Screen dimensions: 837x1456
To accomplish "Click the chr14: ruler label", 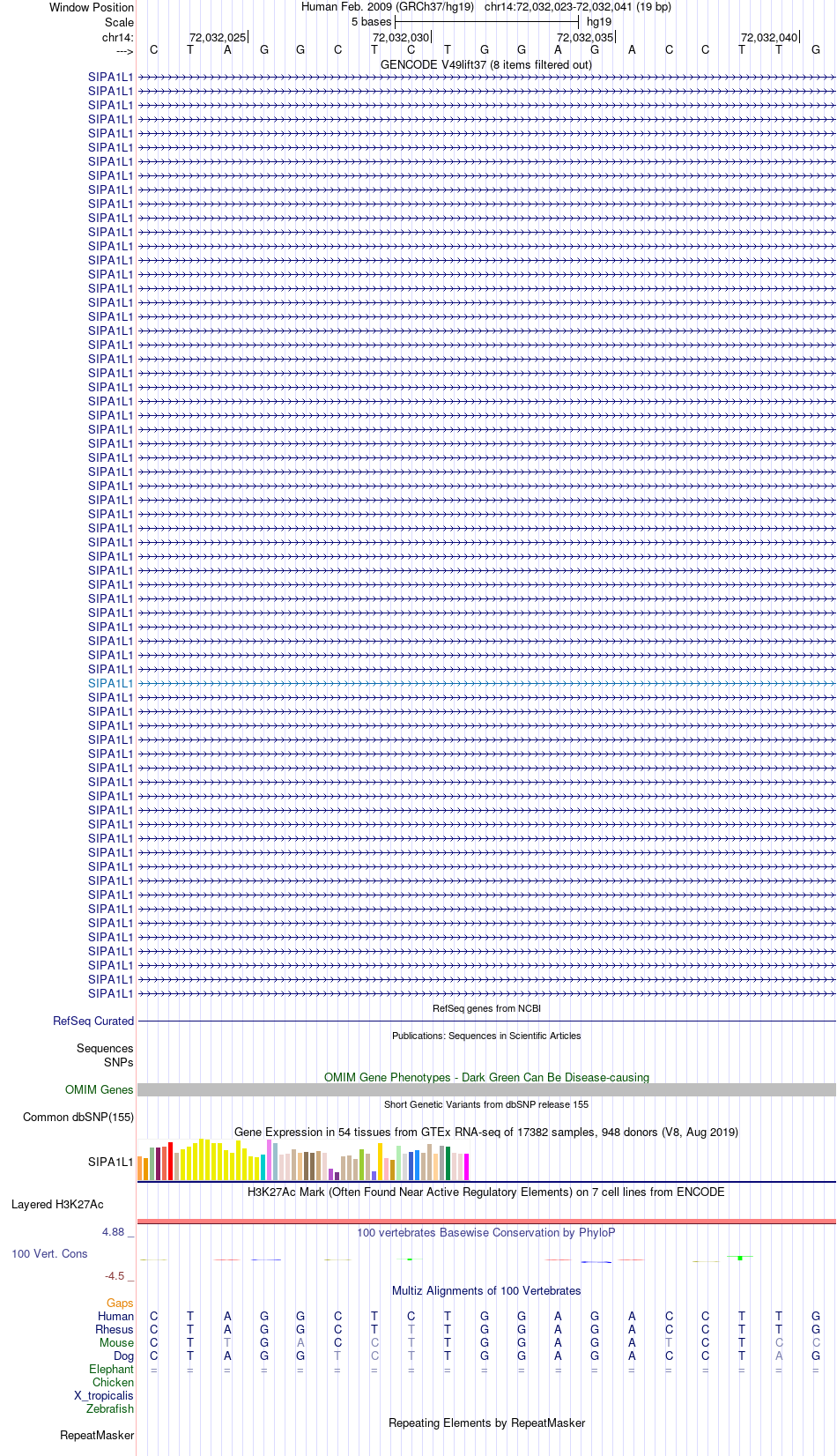I will 118,37.
